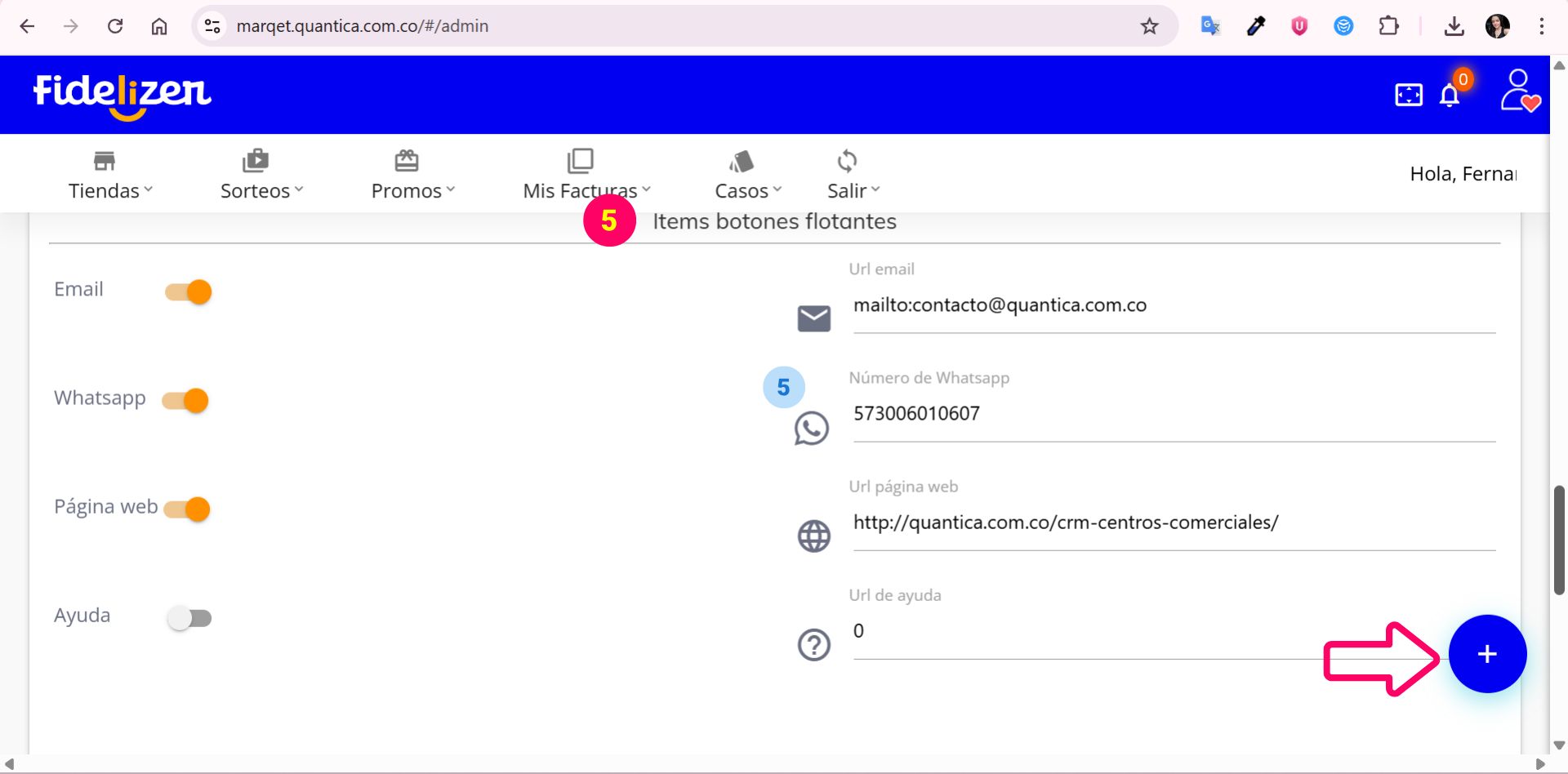Reload the page with the browser refresh button
This screenshot has width=1568, height=774.
[115, 26]
